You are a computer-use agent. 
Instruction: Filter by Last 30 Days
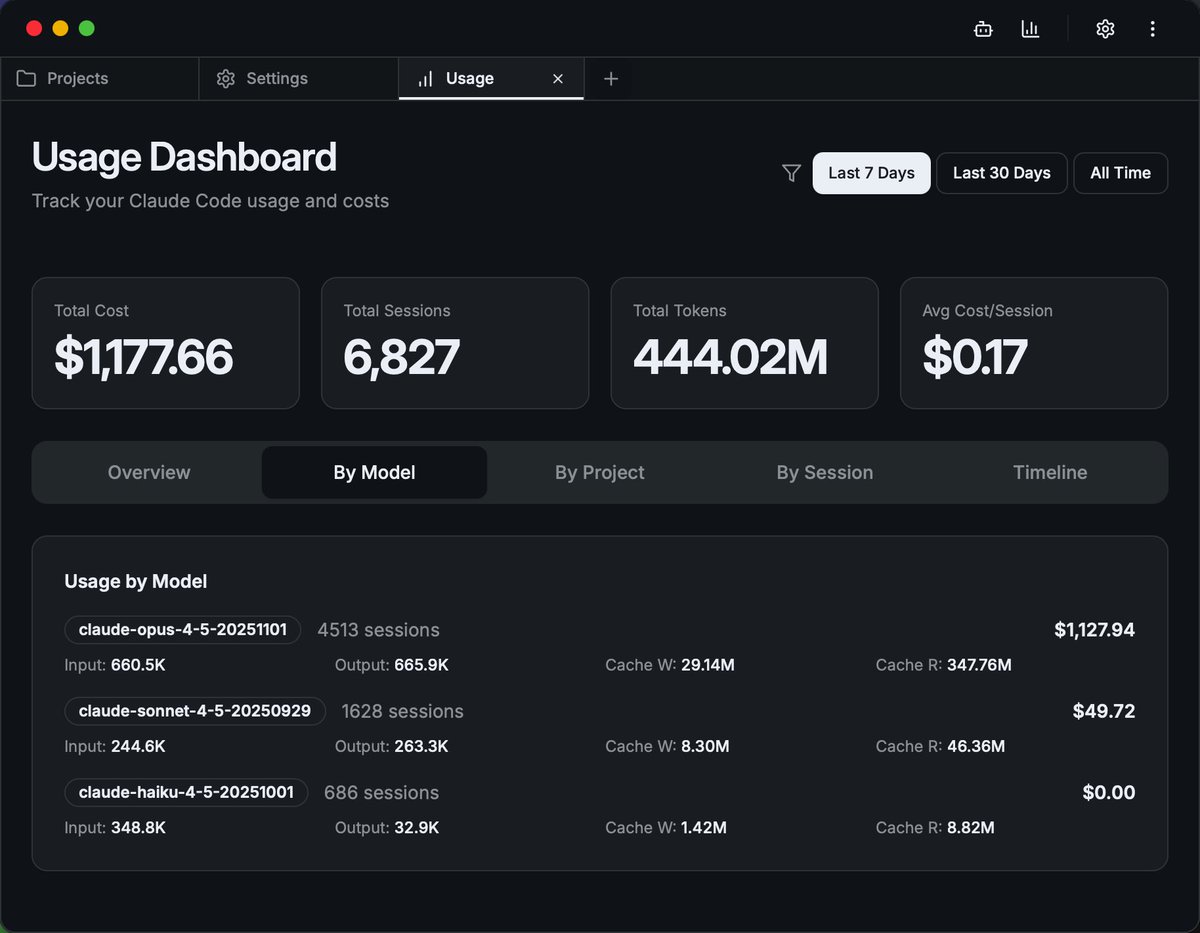coord(1001,173)
